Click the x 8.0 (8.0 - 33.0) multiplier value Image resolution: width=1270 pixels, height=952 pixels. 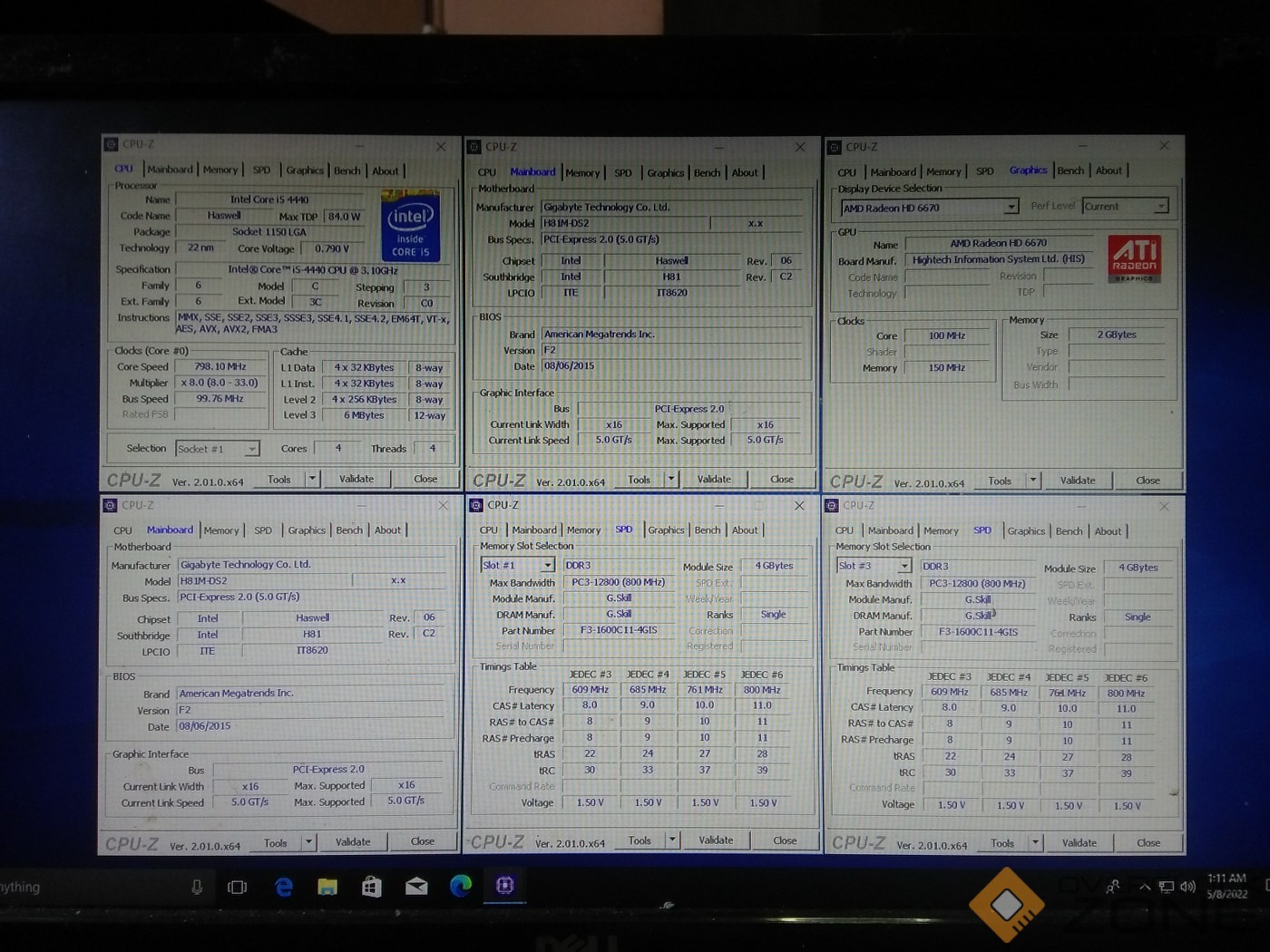[220, 383]
